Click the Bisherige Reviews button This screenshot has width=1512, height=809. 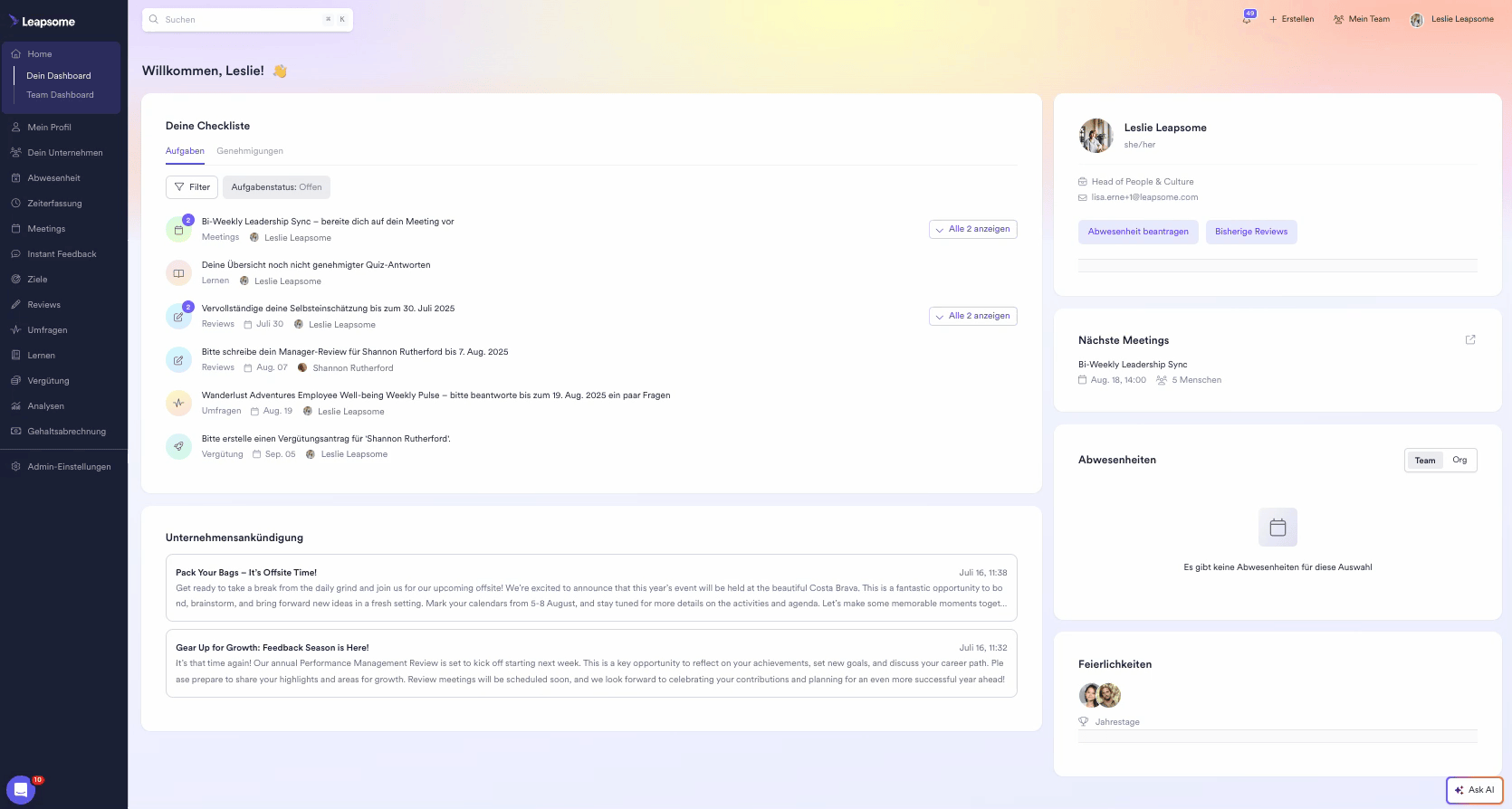(1250, 232)
